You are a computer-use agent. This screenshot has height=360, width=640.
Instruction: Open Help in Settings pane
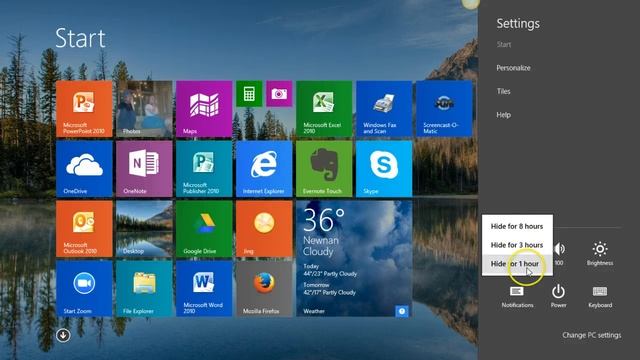point(503,115)
